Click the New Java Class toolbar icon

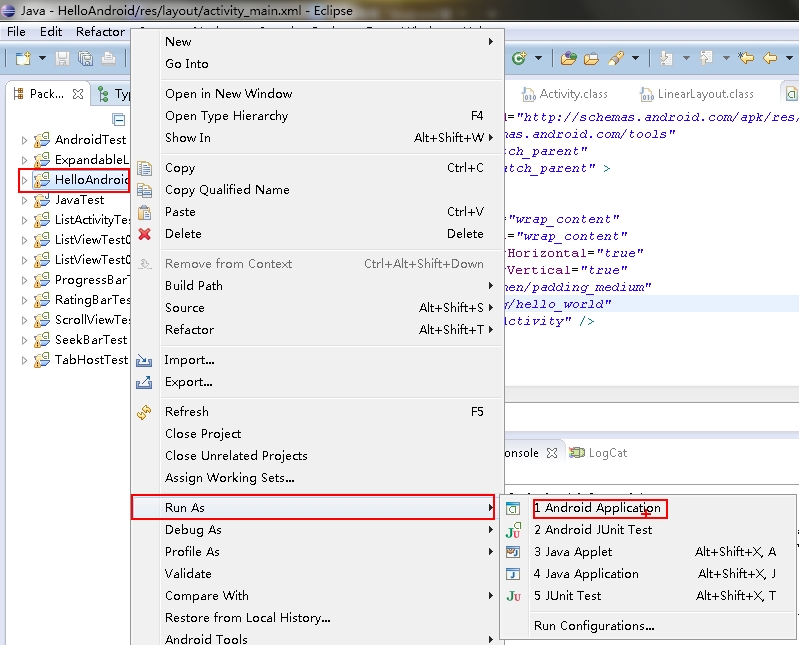519,59
